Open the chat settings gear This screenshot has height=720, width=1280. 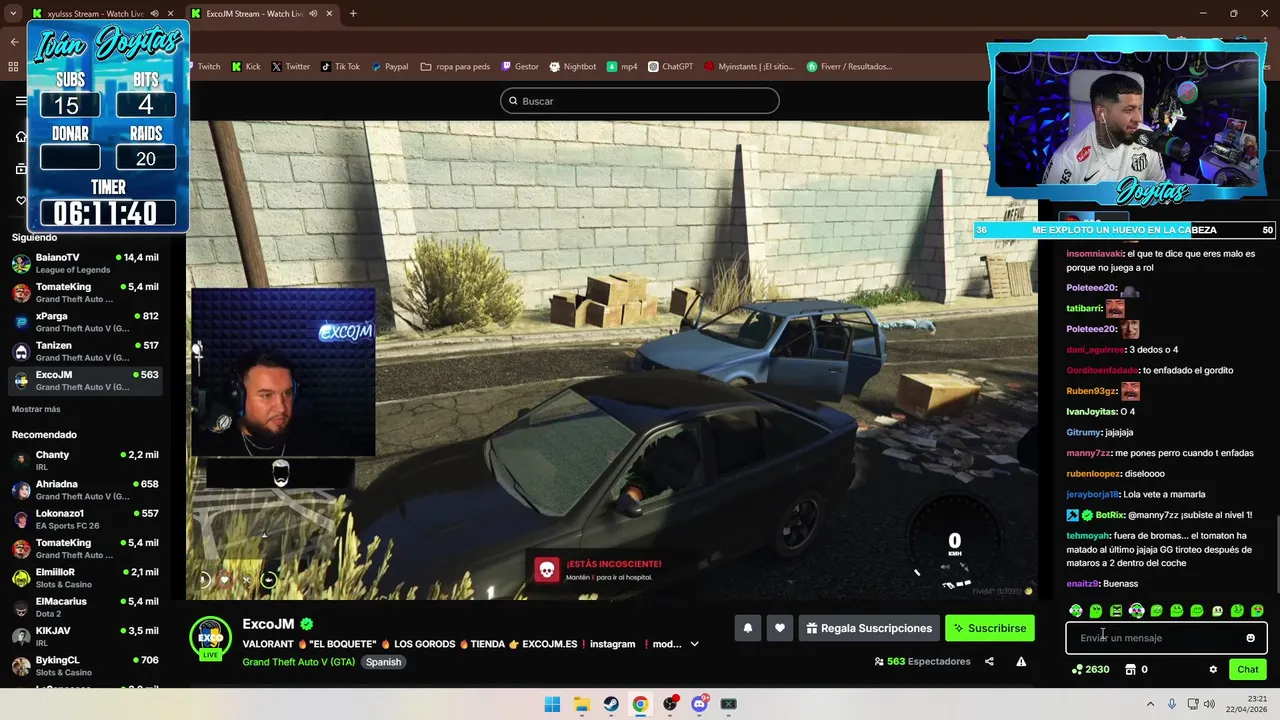1213,669
